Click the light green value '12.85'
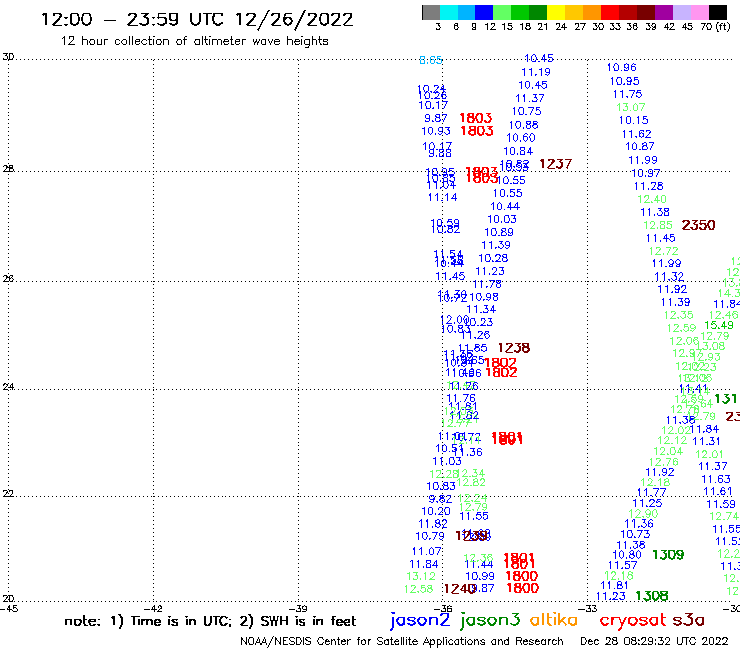Image resolution: width=740 pixels, height=650 pixels. pos(657,225)
